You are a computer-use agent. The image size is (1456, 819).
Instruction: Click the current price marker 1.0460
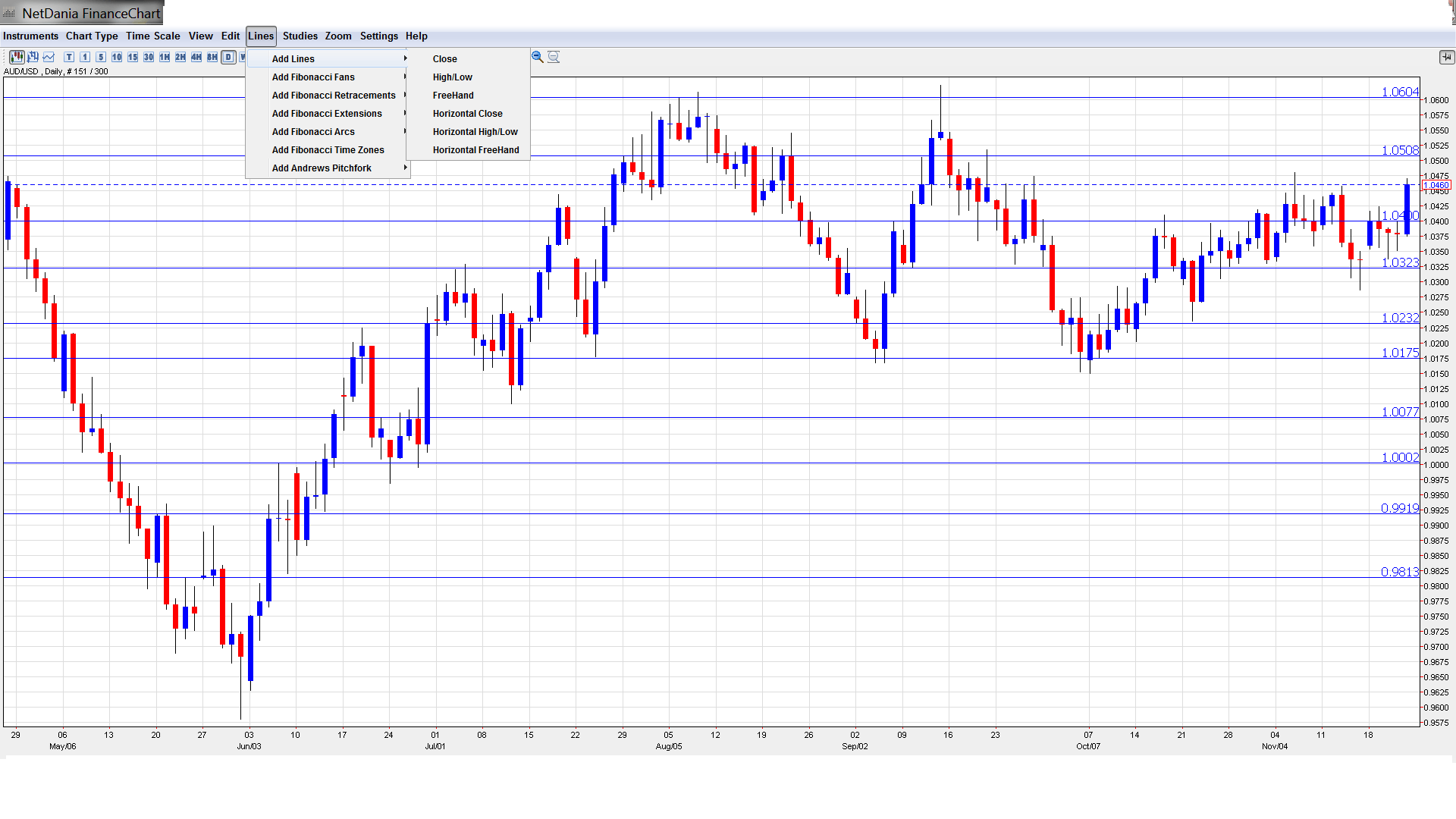[1436, 185]
